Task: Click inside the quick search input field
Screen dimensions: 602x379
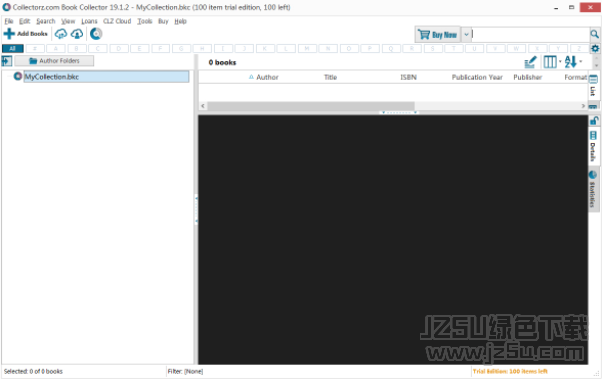Action: (531, 35)
